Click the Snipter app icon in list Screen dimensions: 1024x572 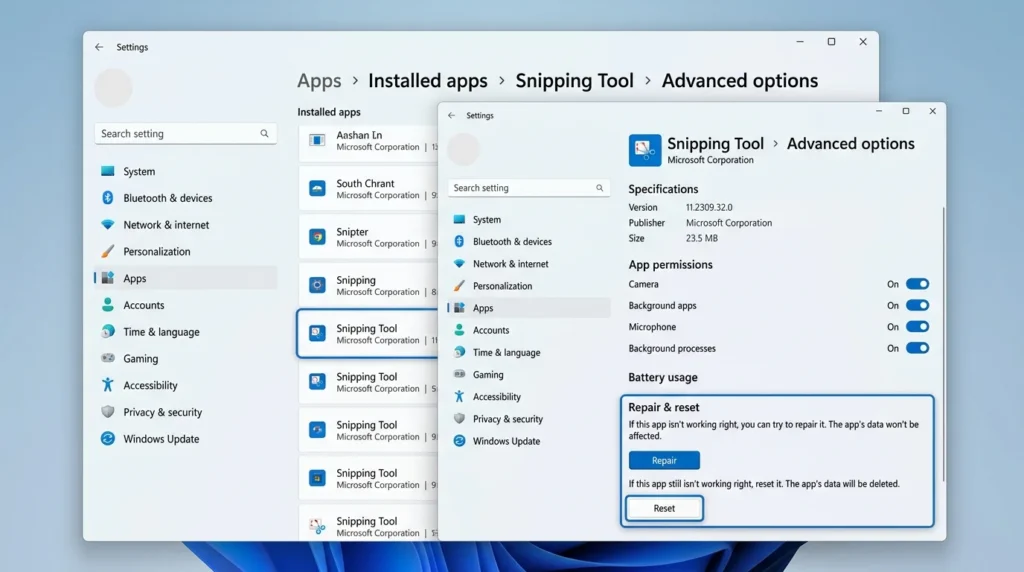coord(317,237)
